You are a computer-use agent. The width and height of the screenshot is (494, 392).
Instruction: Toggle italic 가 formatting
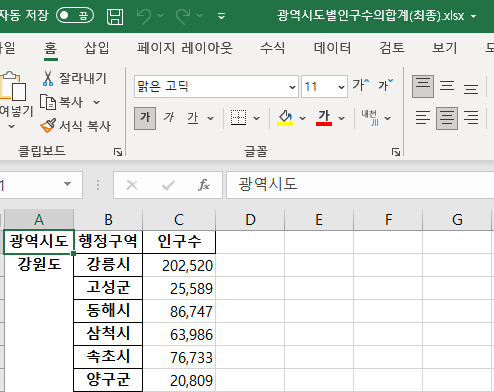click(x=168, y=118)
